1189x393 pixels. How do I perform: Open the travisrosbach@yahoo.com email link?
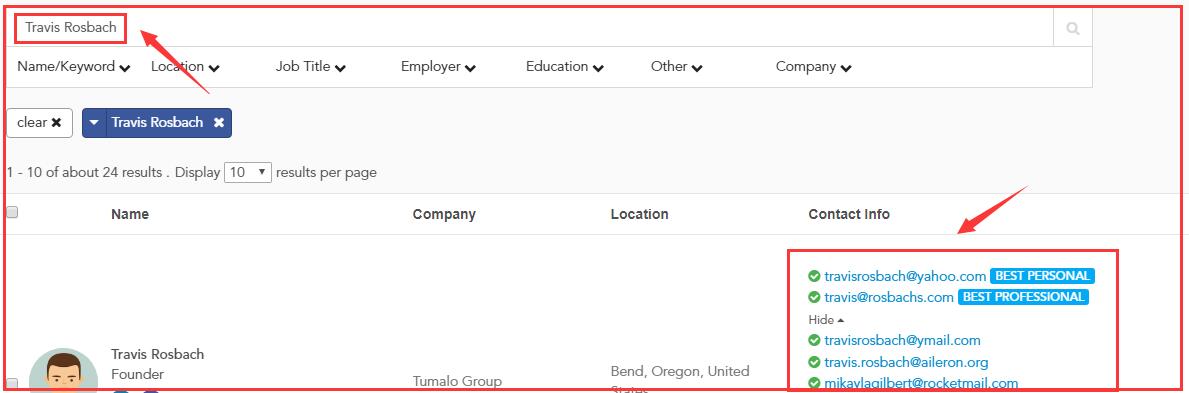tap(905, 276)
